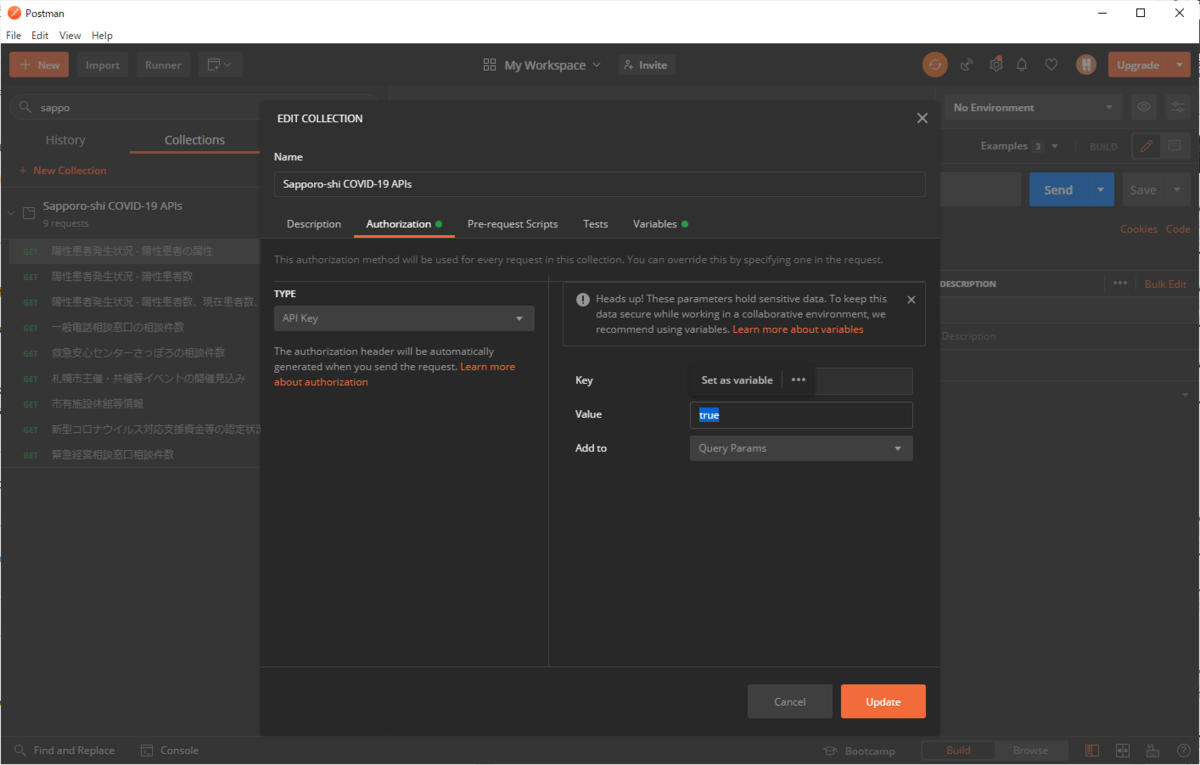Image resolution: width=1200 pixels, height=765 pixels.
Task: Click the search magnifier in sidebar
Action: [x=24, y=107]
